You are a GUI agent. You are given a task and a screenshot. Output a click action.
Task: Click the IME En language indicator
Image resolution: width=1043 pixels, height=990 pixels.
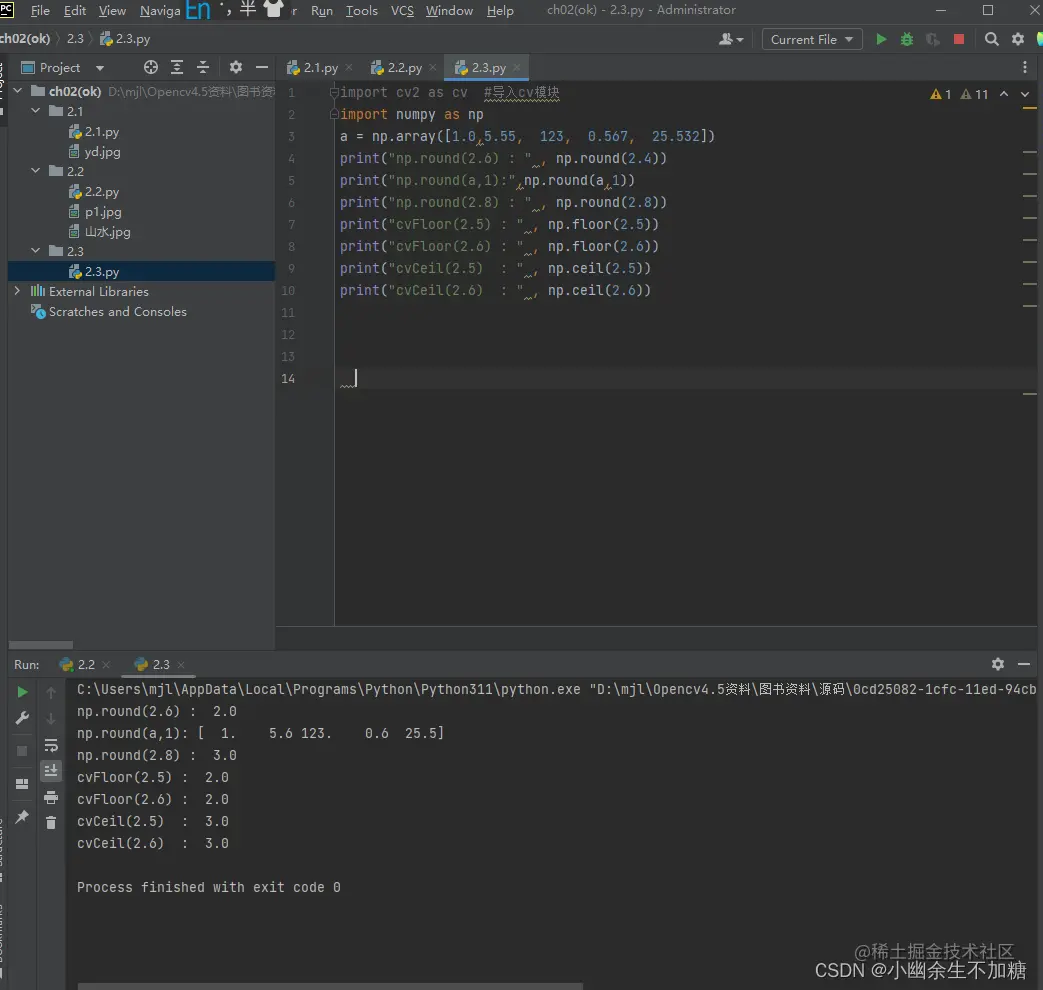pyautogui.click(x=198, y=10)
